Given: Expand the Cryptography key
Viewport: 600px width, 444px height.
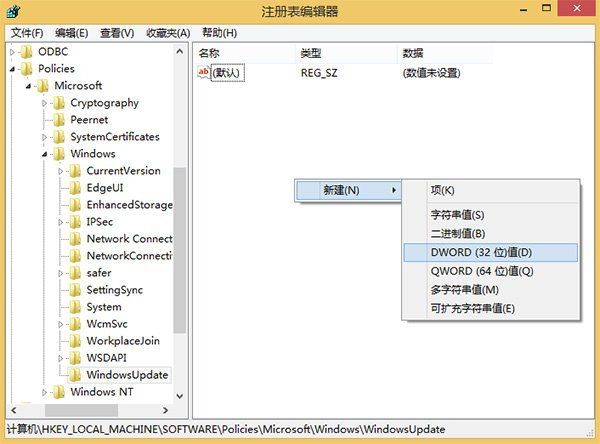Looking at the screenshot, I should click(x=44, y=103).
